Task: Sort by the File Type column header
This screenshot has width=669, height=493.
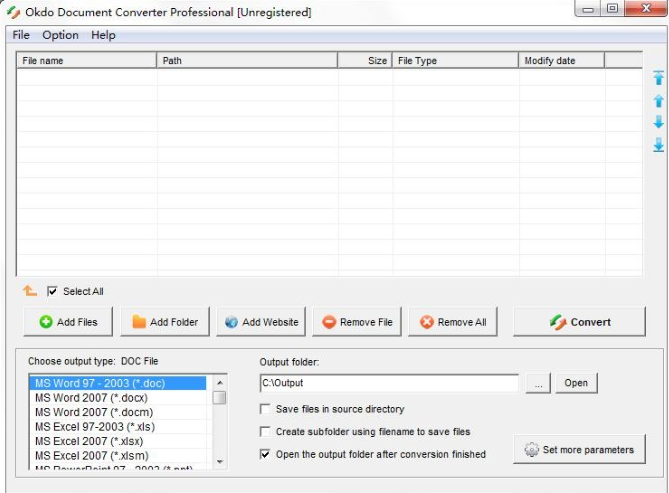Action: click(x=455, y=61)
